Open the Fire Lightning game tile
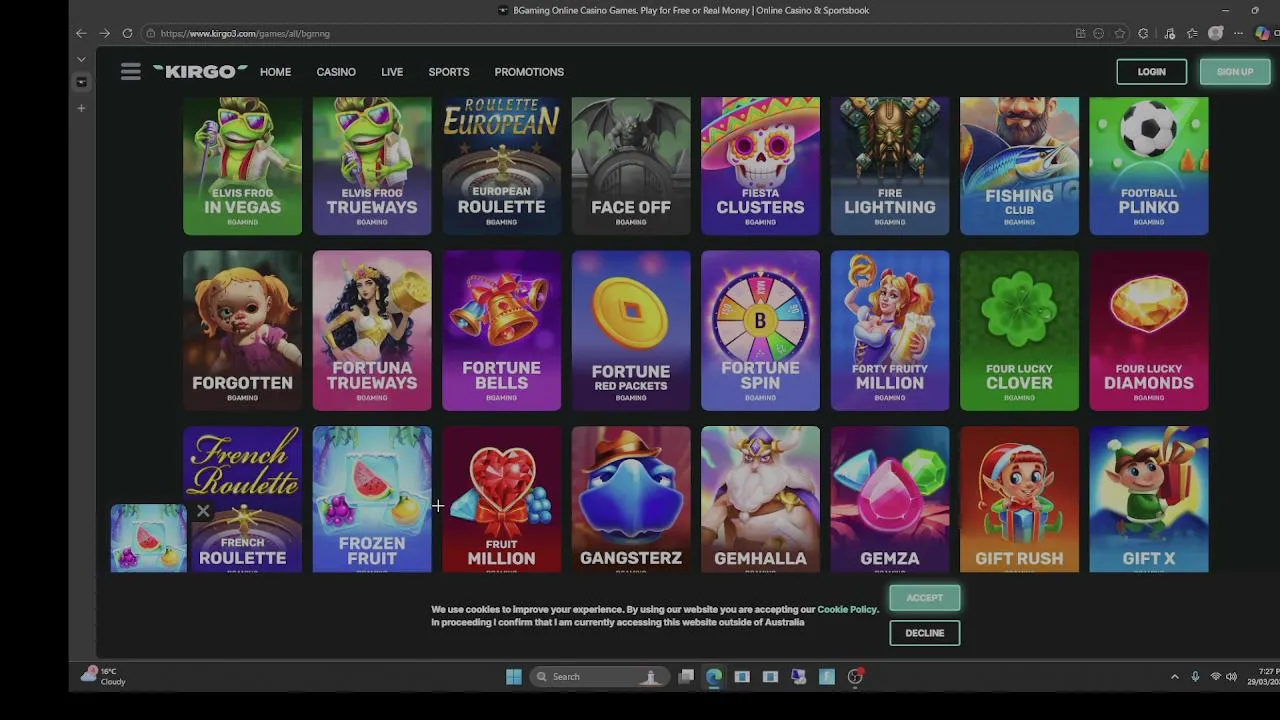Viewport: 1280px width, 720px height. pos(890,166)
